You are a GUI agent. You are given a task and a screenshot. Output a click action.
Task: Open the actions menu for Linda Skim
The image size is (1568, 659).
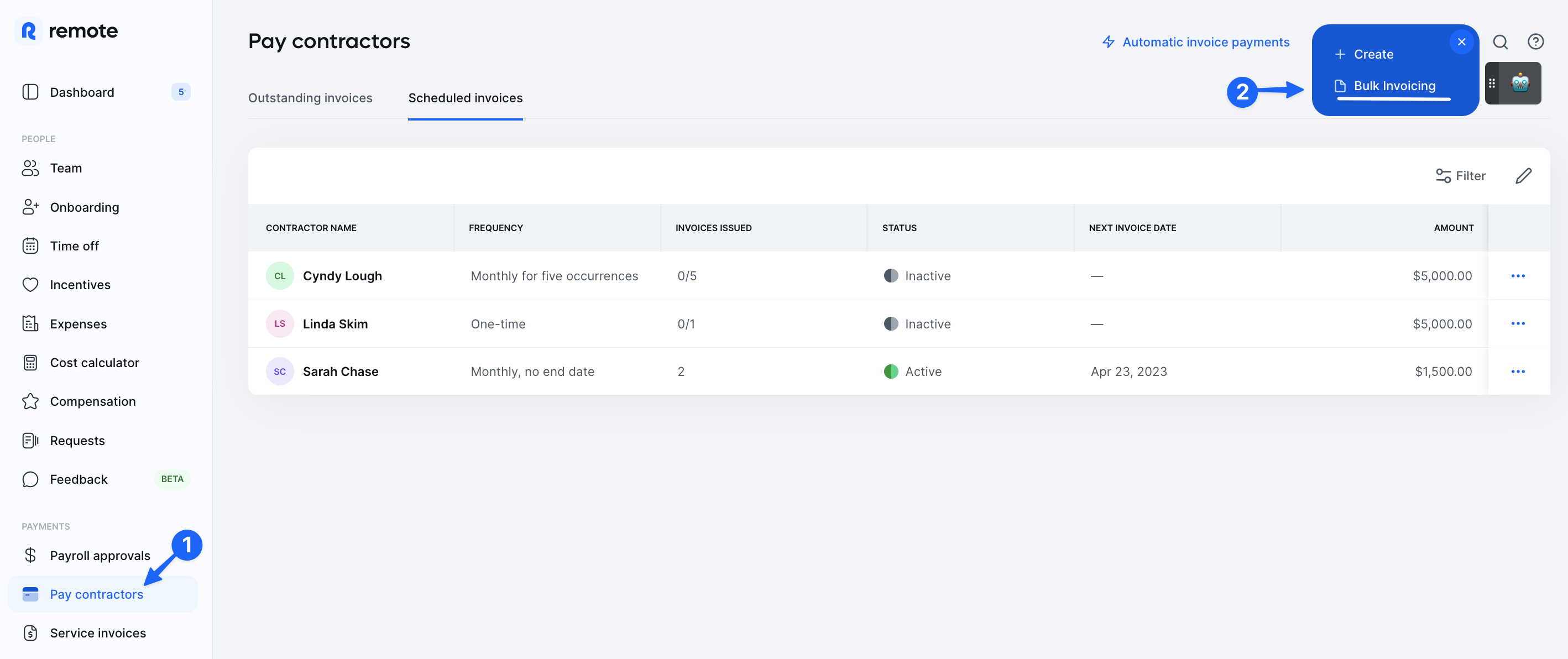point(1519,323)
